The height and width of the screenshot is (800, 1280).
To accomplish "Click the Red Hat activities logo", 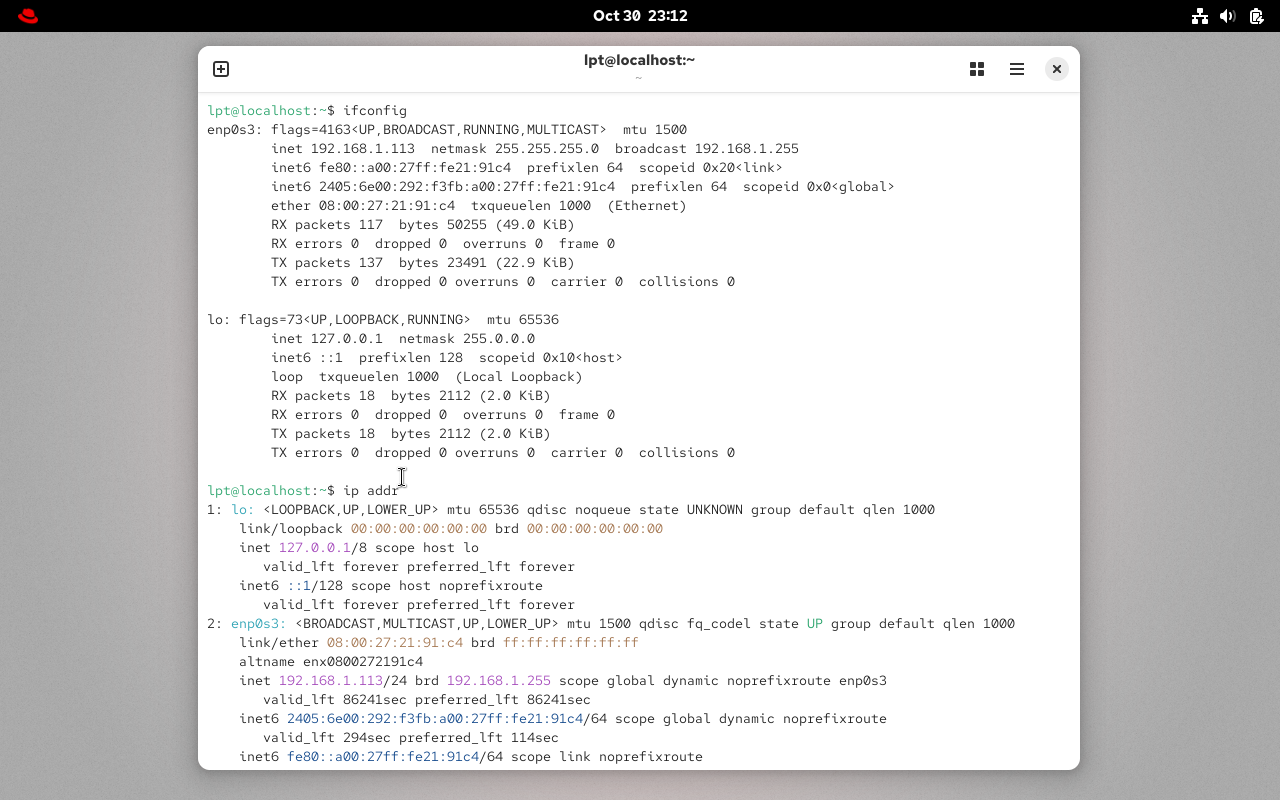I will click(x=27, y=15).
